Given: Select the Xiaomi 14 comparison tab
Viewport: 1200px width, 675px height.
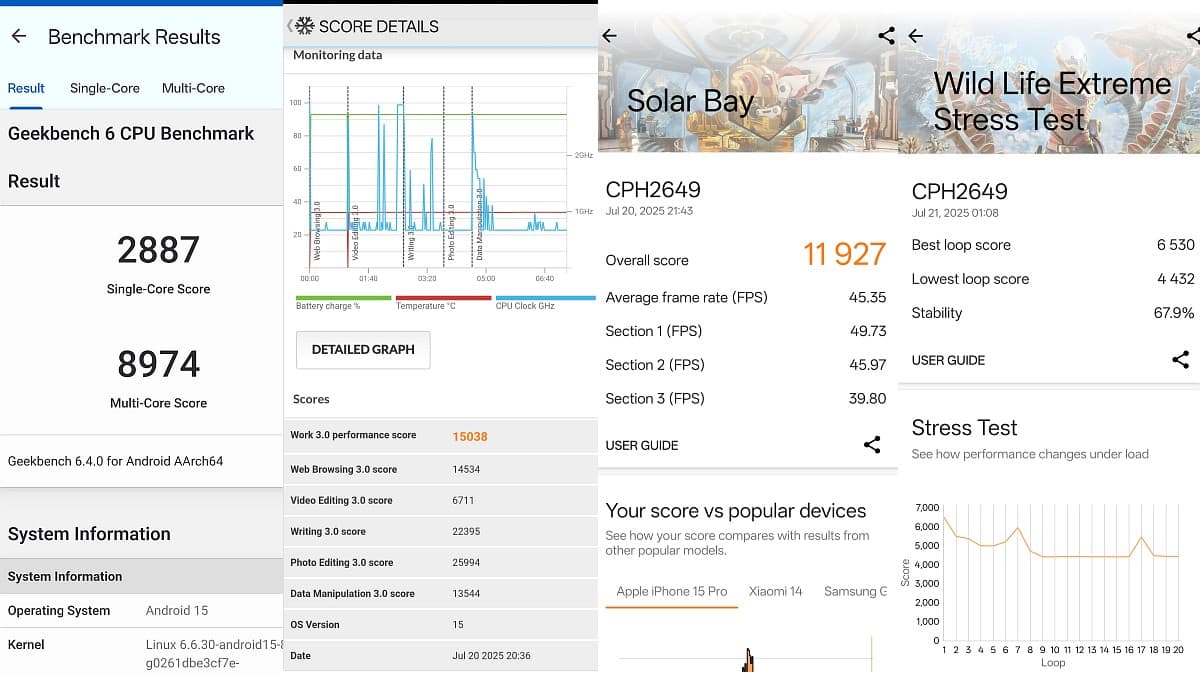Looking at the screenshot, I should [776, 591].
